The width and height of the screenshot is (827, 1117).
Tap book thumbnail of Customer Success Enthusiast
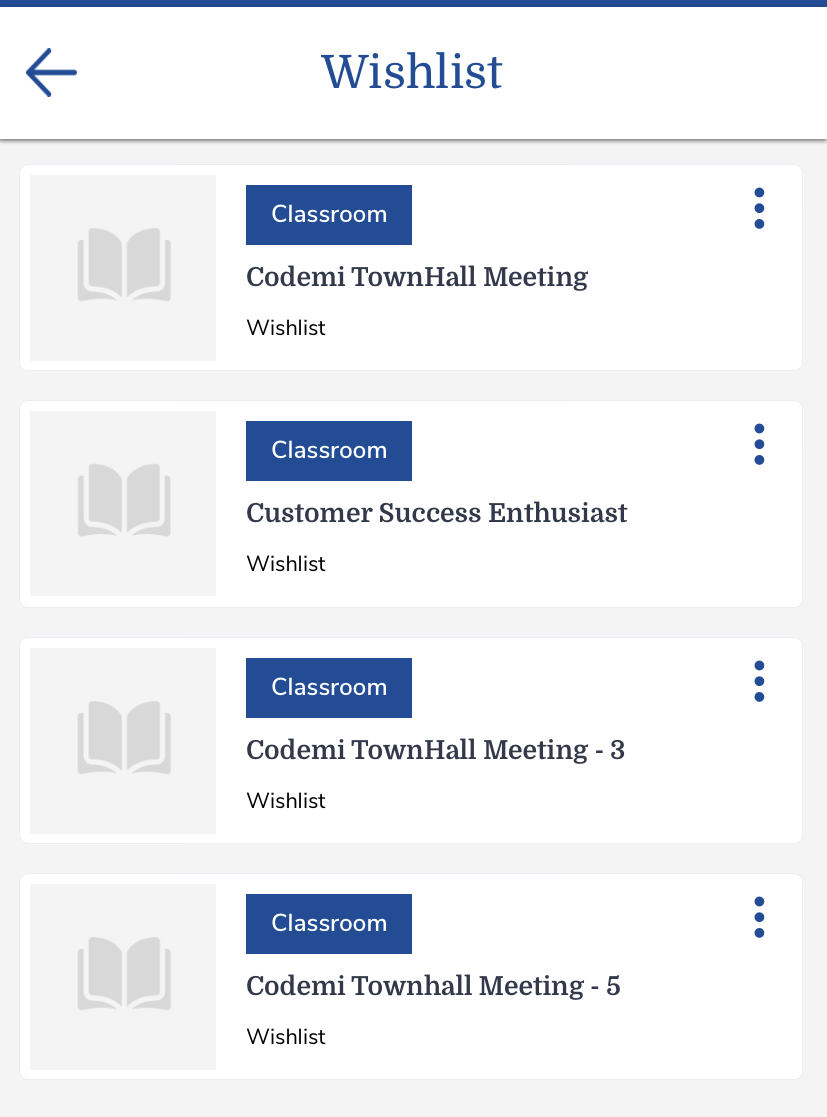pyautogui.click(x=123, y=503)
